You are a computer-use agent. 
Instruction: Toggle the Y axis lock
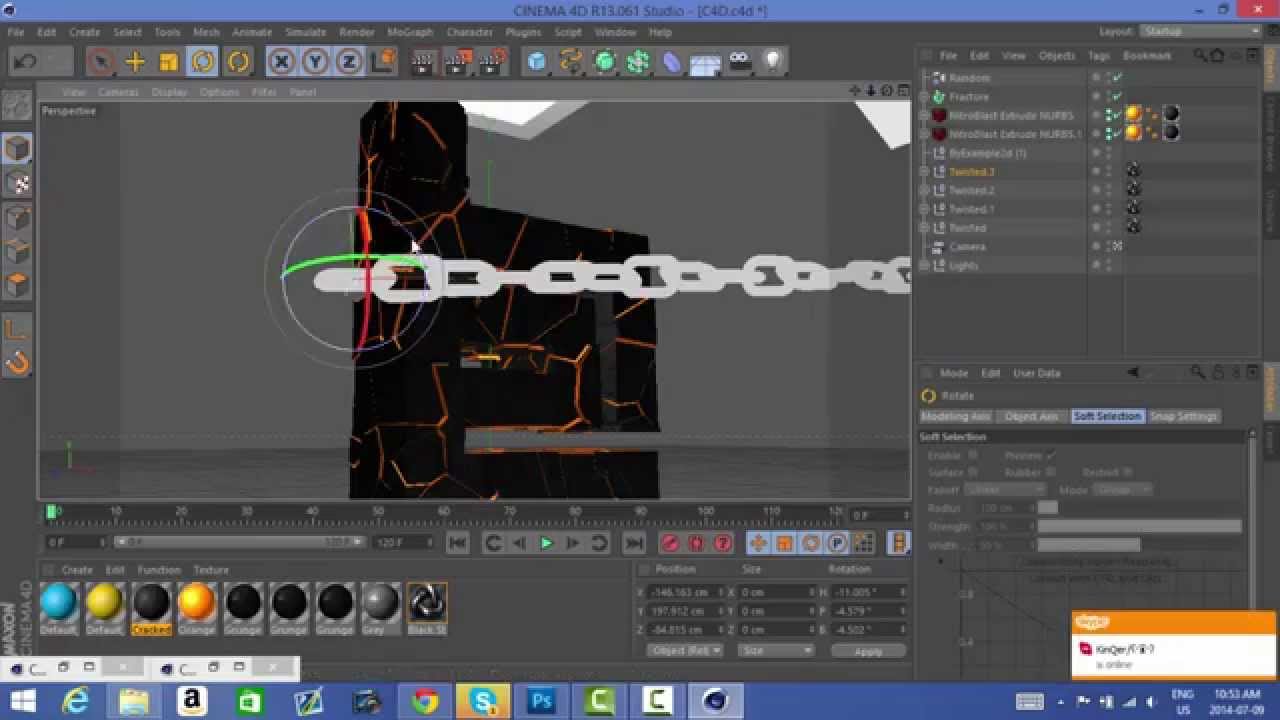pyautogui.click(x=315, y=62)
